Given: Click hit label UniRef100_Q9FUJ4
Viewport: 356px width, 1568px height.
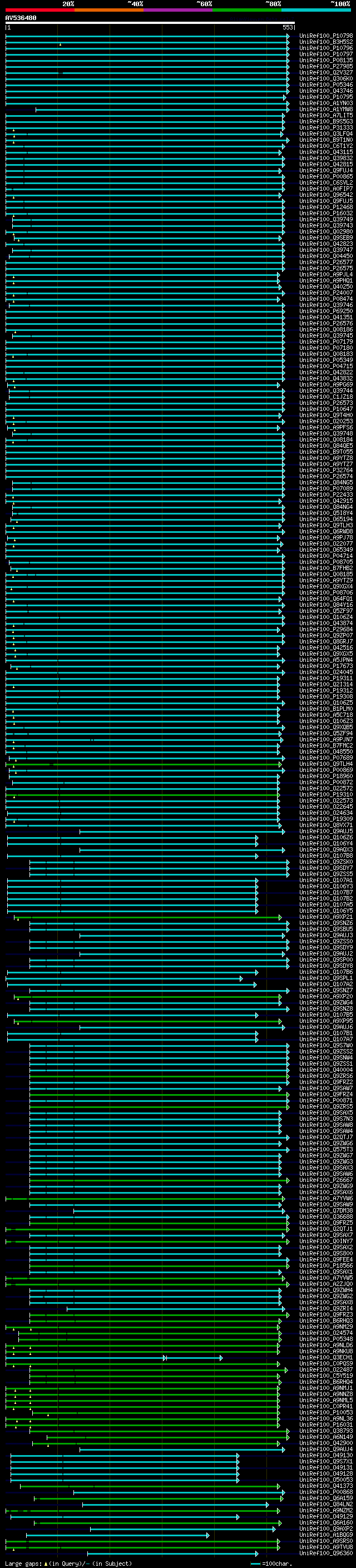Looking at the screenshot, I should coord(326,170).
